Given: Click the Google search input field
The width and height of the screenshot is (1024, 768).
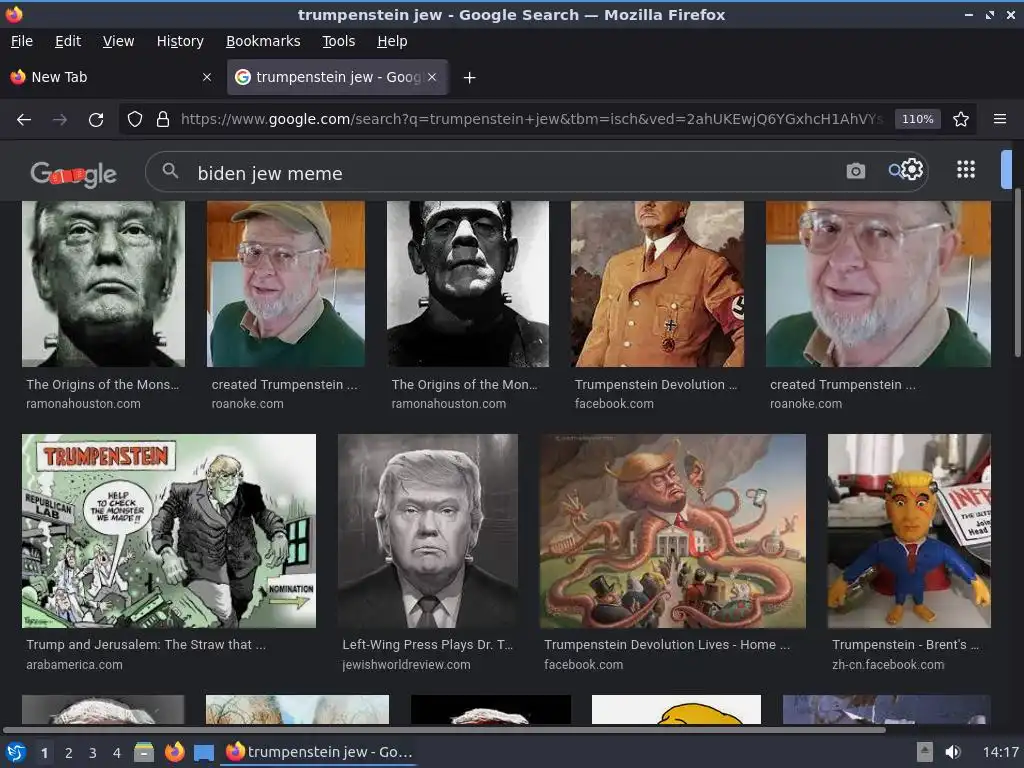Looking at the screenshot, I should 509,173.
